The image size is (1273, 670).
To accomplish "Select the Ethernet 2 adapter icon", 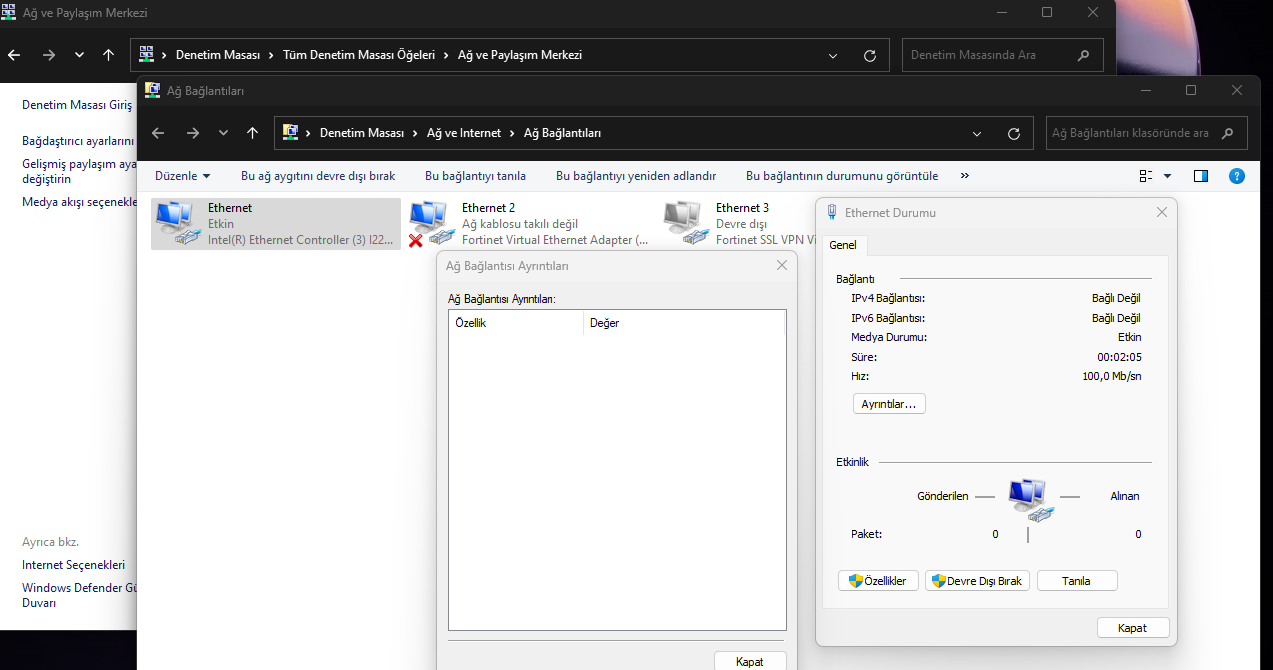I will (x=432, y=224).
